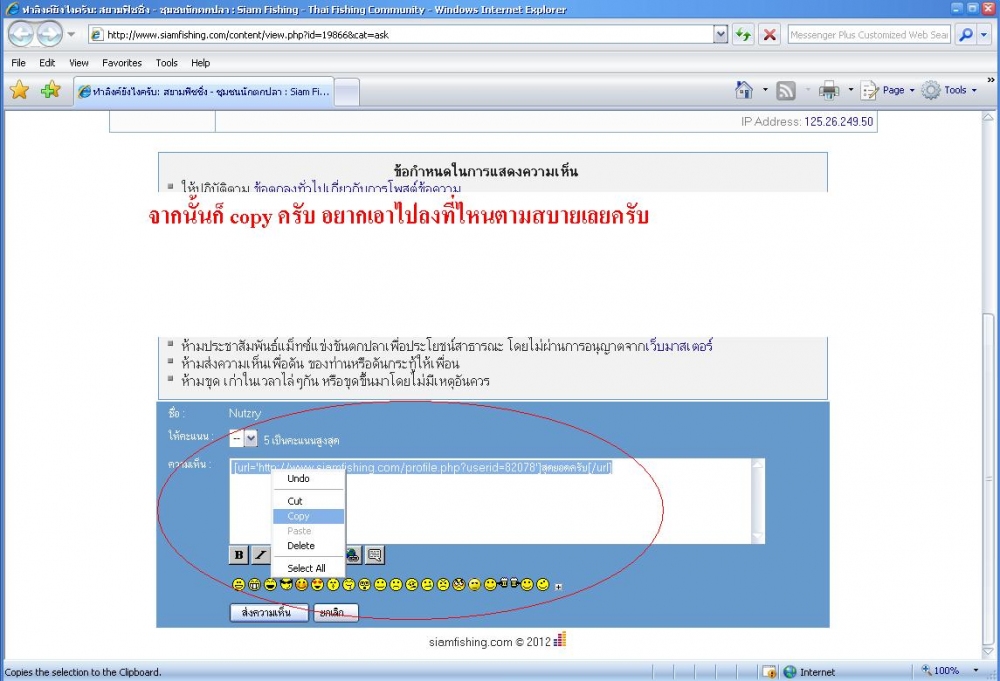Screen dimensions: 1000x681
Task: Insert the first grinning emoticon
Action: [239, 584]
